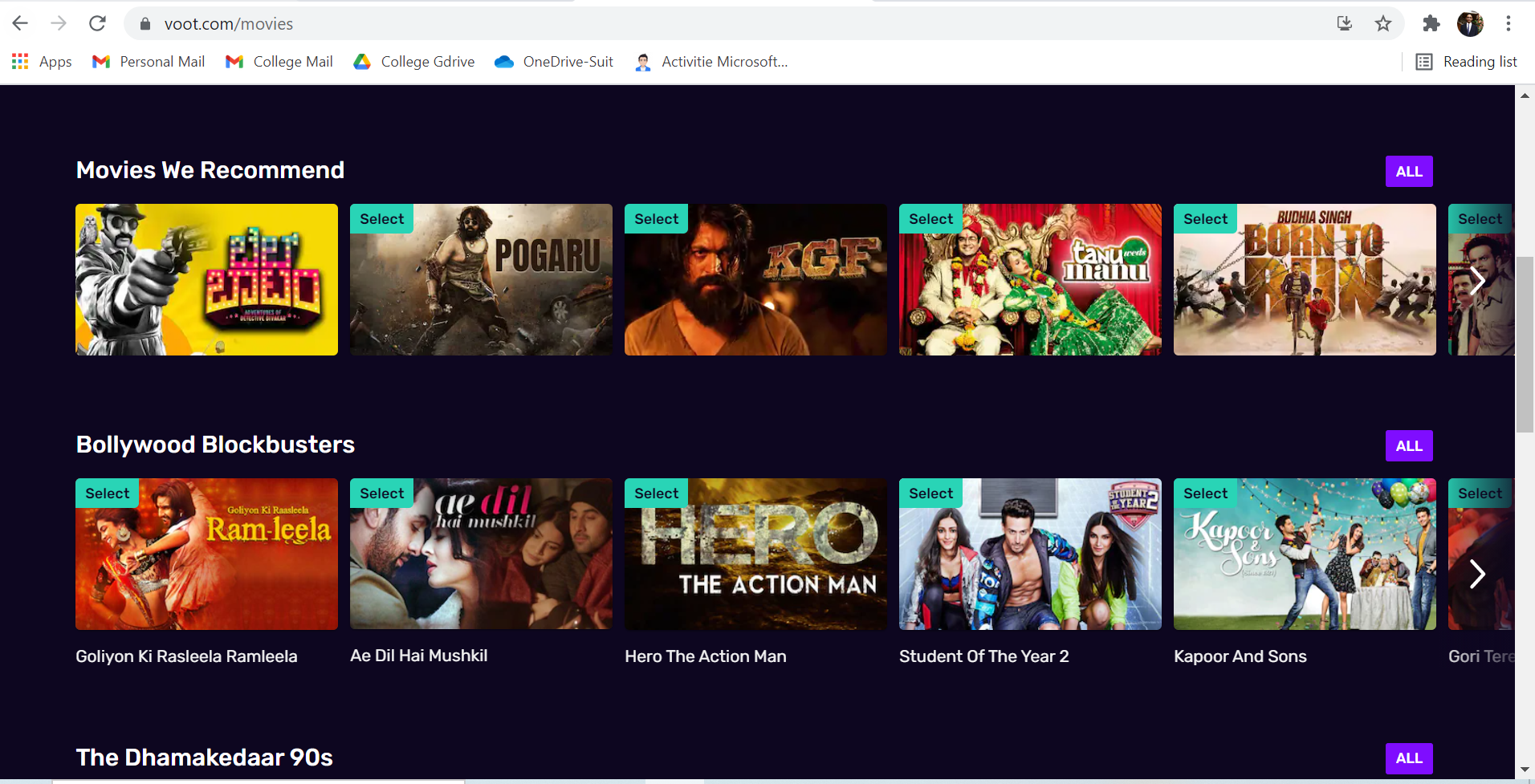This screenshot has width=1535, height=784.
Task: Open the KGF movie thumbnail
Action: click(755, 280)
